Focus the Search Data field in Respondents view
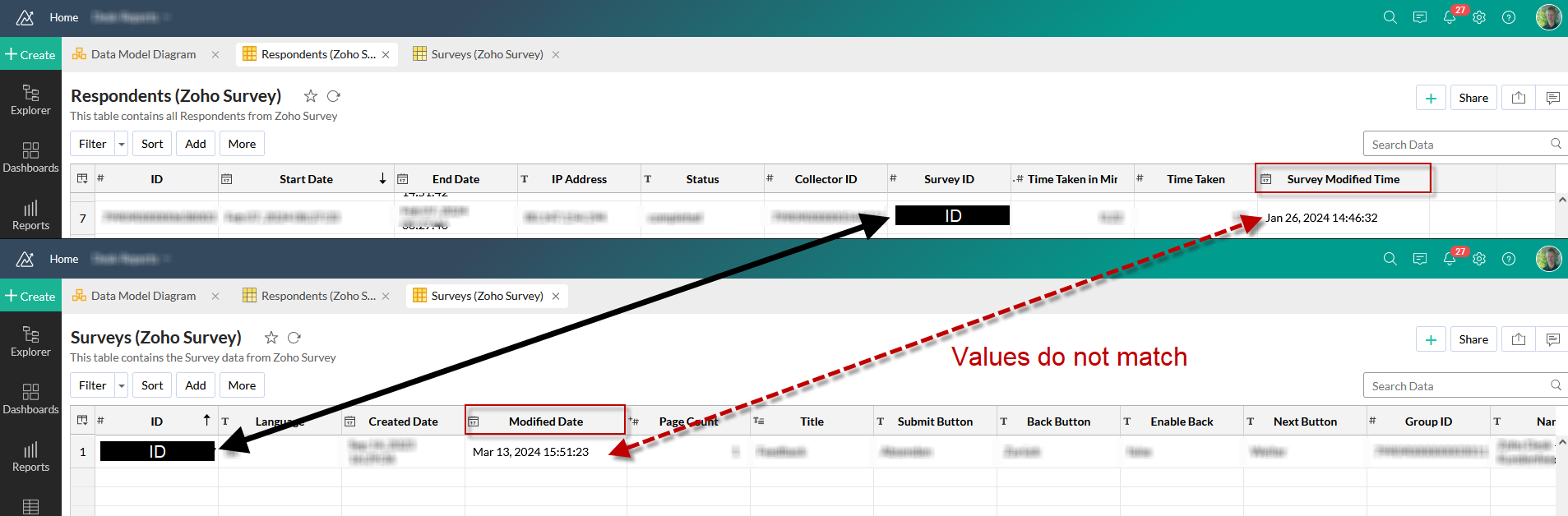Screen dimensions: 1568x516 point(1464,145)
